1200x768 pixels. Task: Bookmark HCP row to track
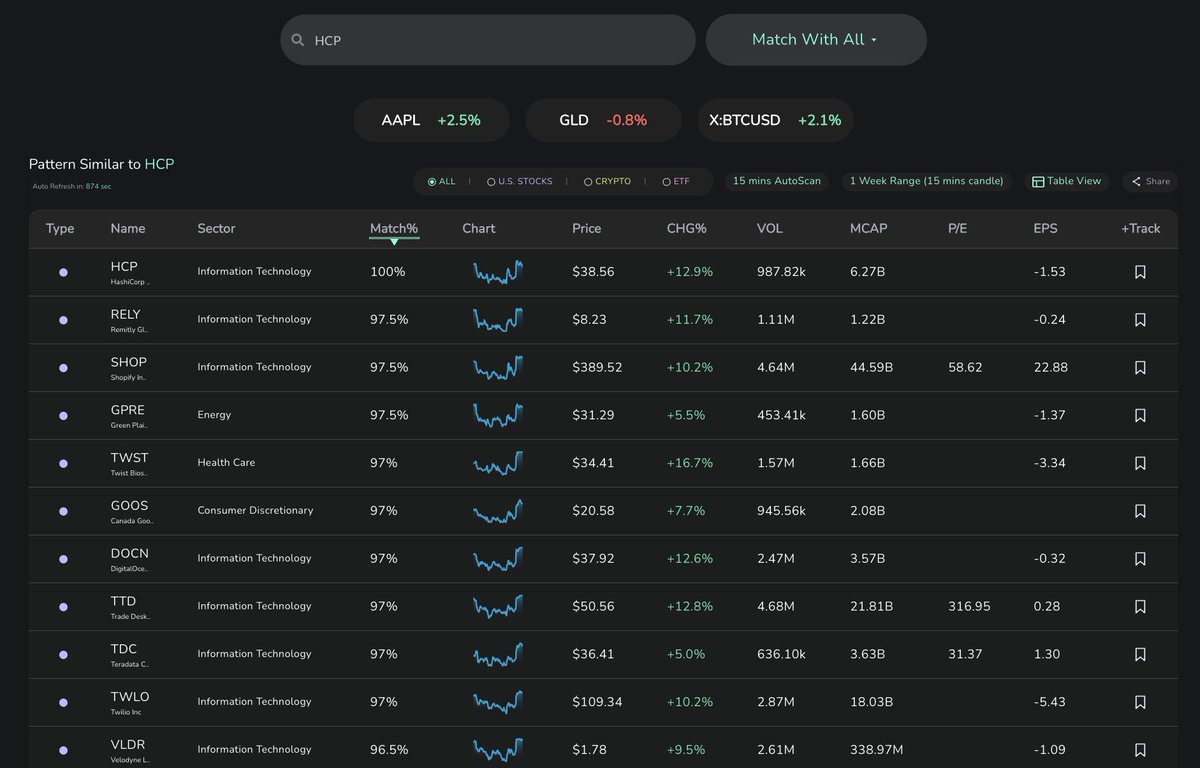1140,272
